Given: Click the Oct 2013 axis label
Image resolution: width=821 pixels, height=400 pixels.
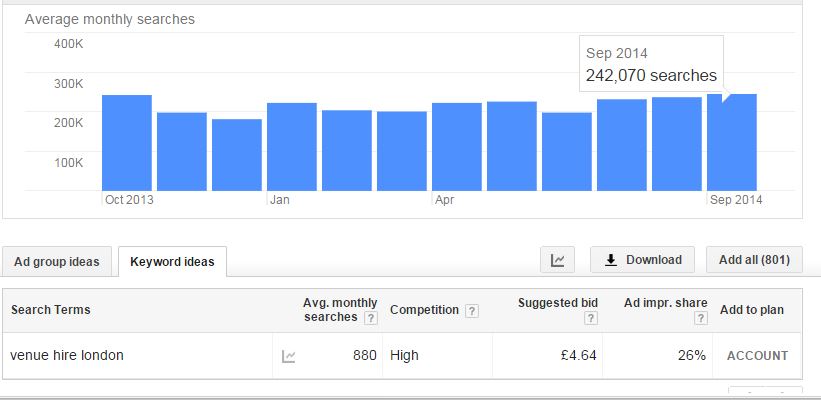Looking at the screenshot, I should tap(129, 199).
